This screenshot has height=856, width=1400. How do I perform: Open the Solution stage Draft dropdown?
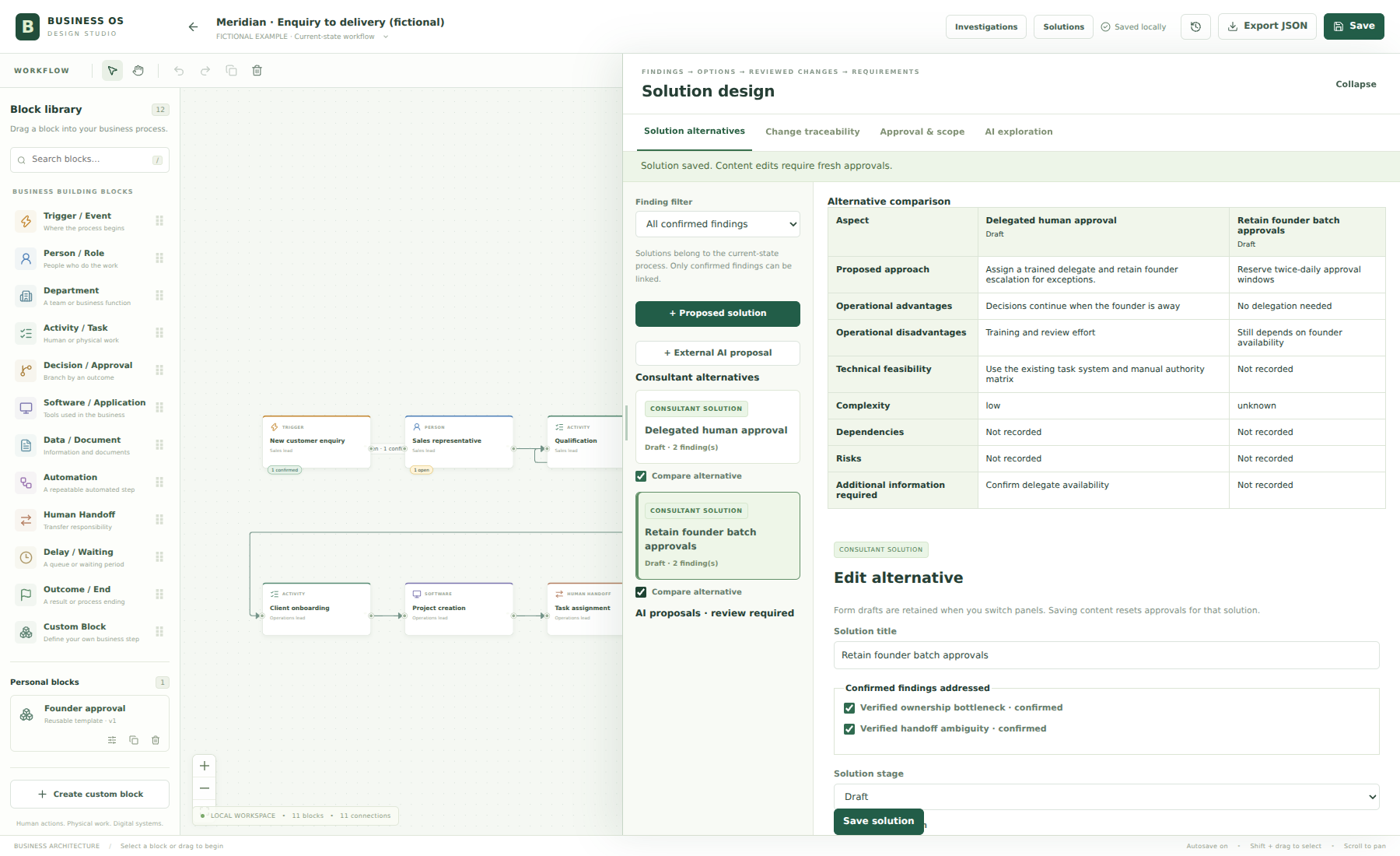click(x=1107, y=797)
